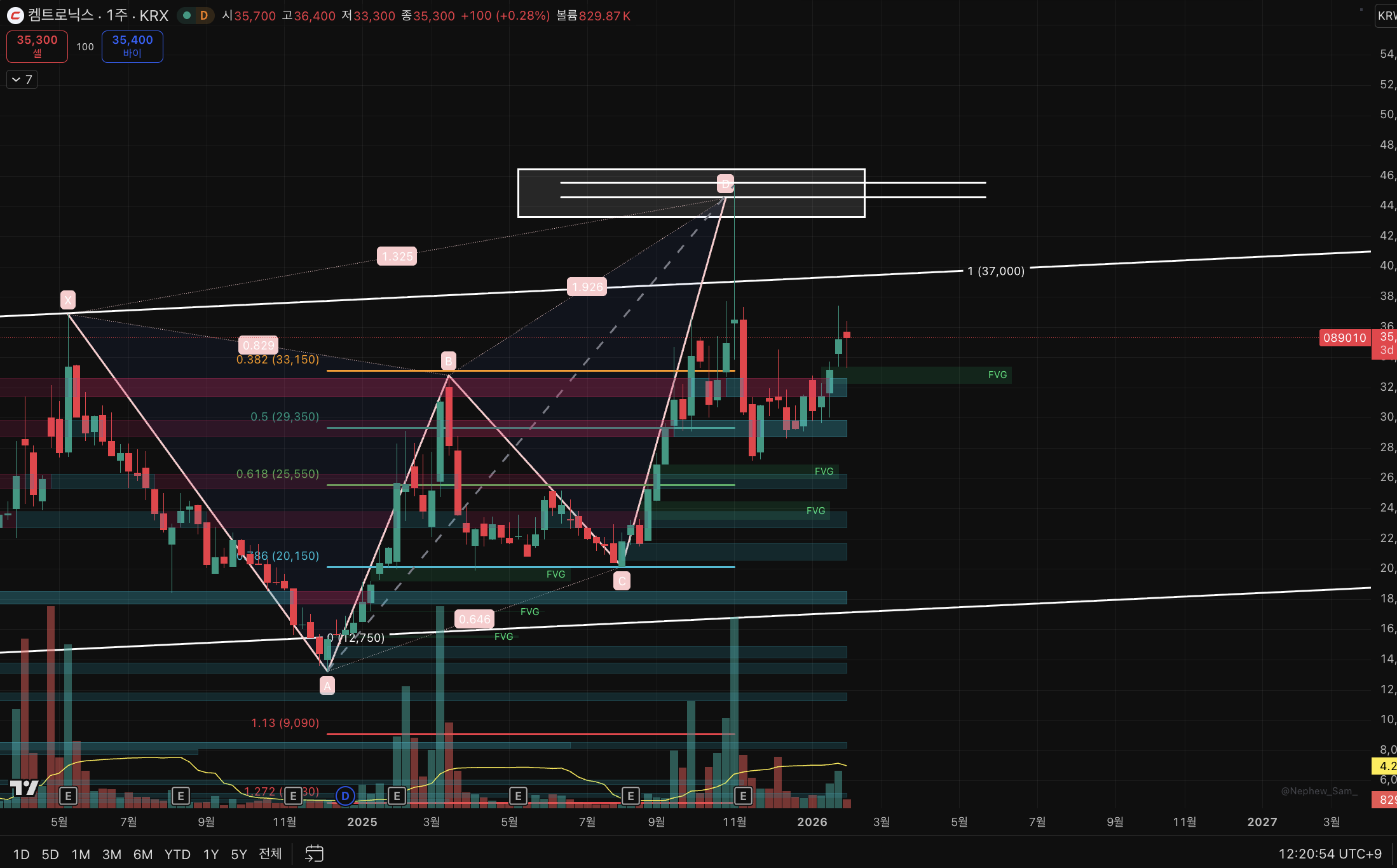This screenshot has height=868, width=1397.
Task: Select the 1Y time range tab
Action: (x=210, y=854)
